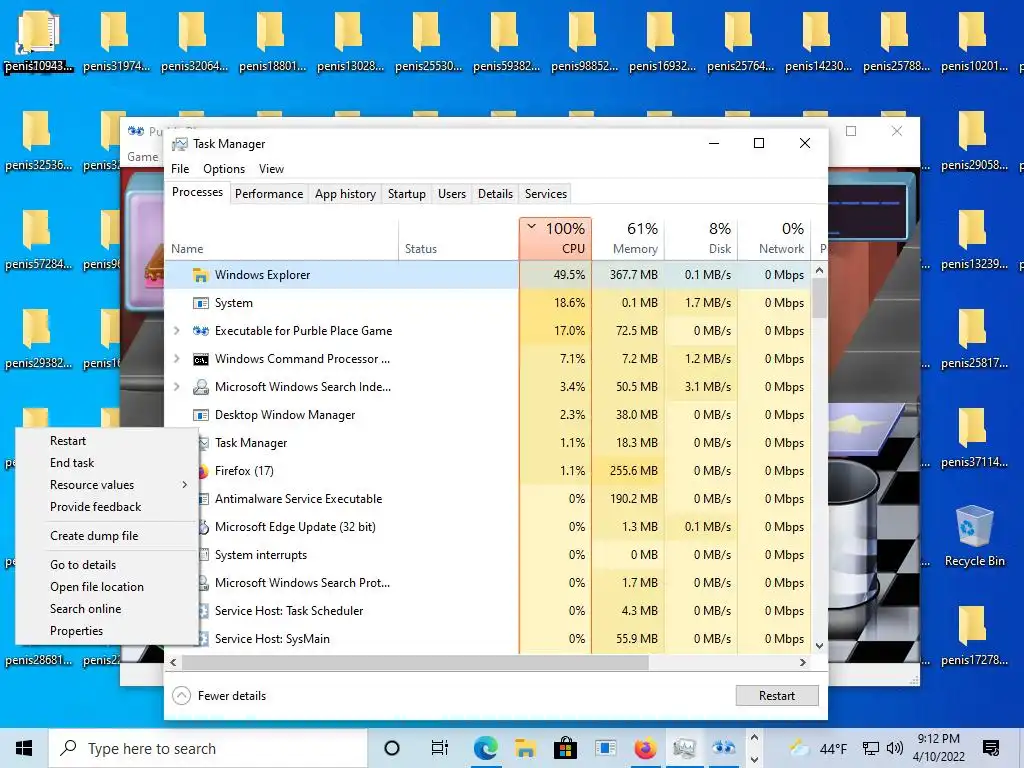The height and width of the screenshot is (768, 1024).
Task: Click the vertical scrollbar down arrow
Action: coord(820,646)
